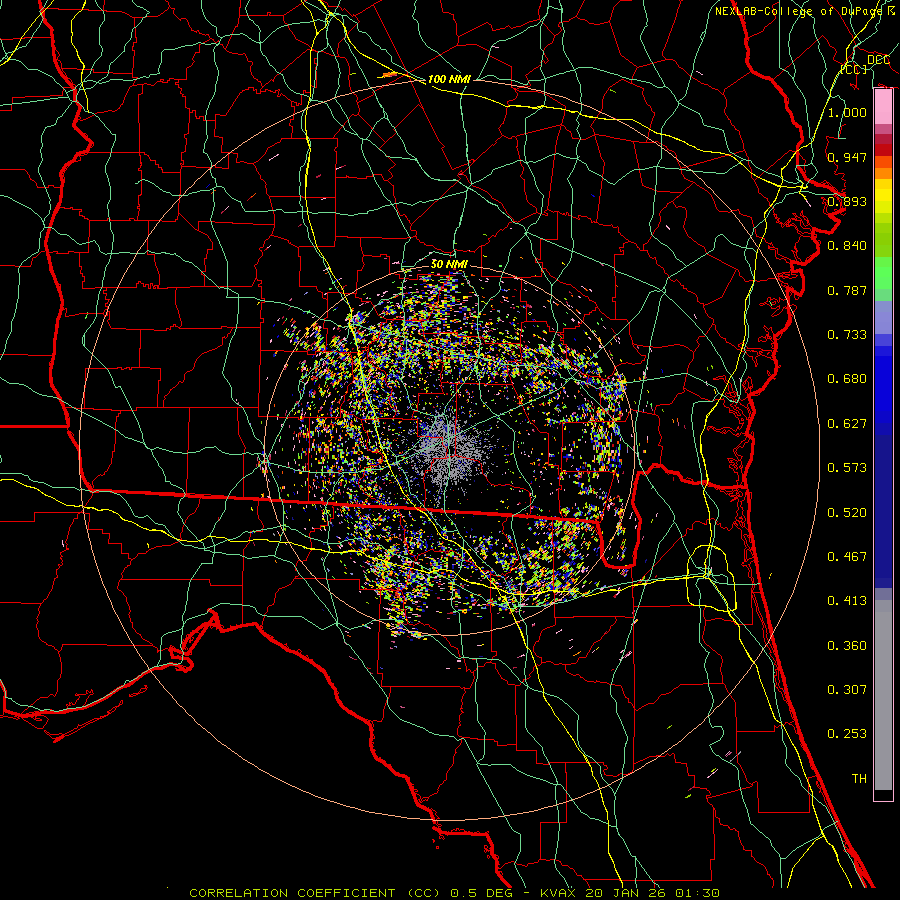Click the KVAX station ID in caption

click(x=560, y=893)
